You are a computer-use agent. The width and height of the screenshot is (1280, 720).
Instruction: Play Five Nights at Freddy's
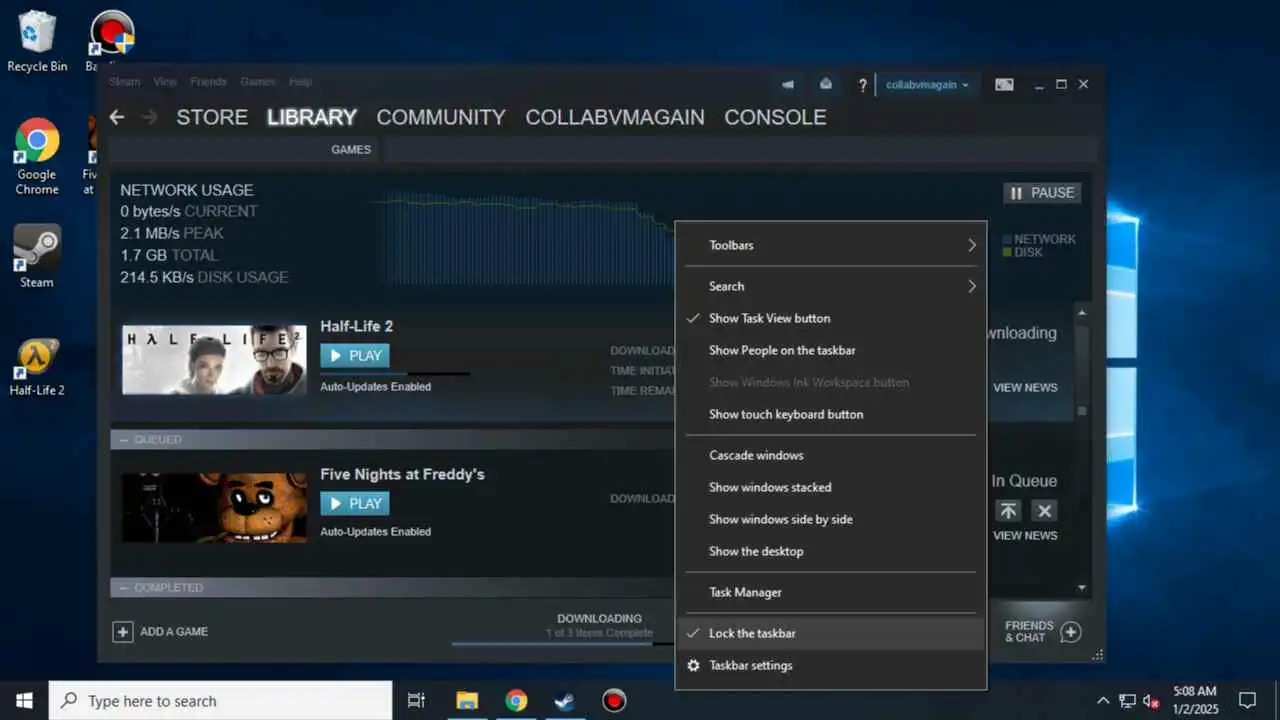(x=355, y=503)
